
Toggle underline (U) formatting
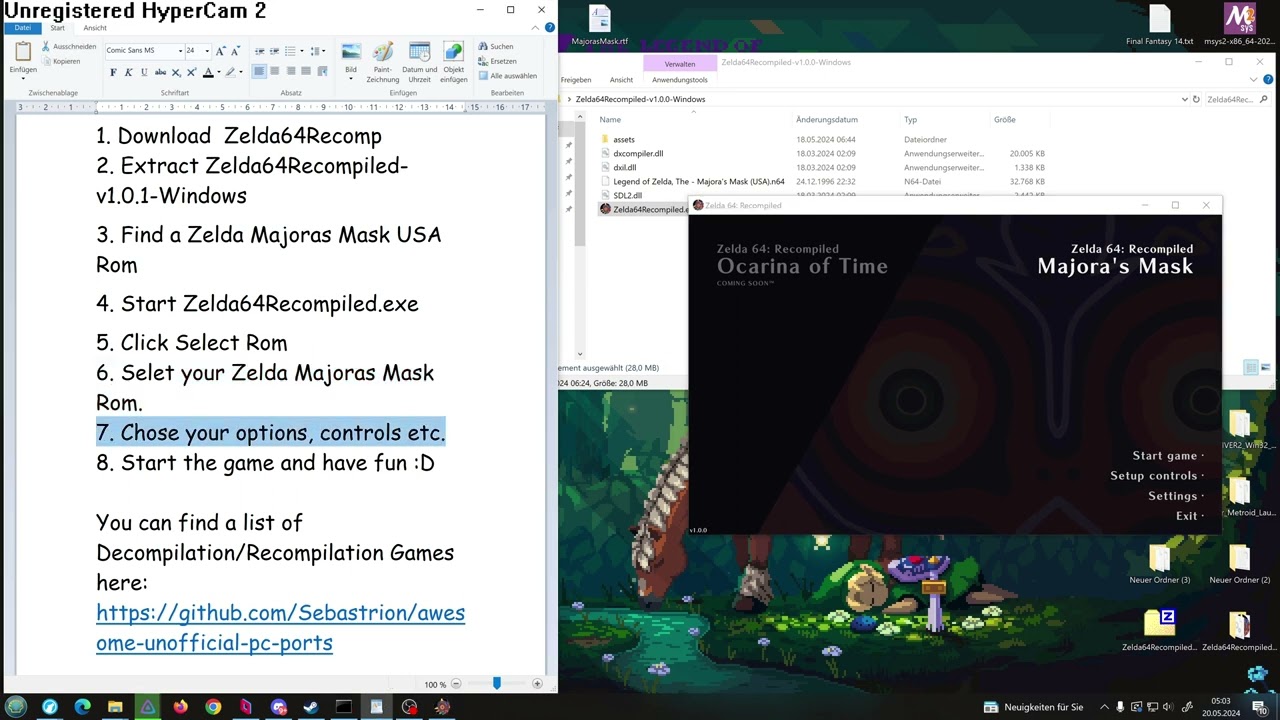(144, 72)
